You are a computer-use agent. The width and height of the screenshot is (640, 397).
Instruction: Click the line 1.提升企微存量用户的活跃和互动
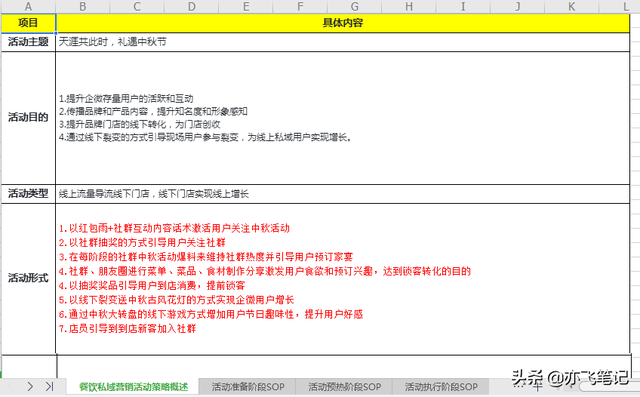point(126,99)
